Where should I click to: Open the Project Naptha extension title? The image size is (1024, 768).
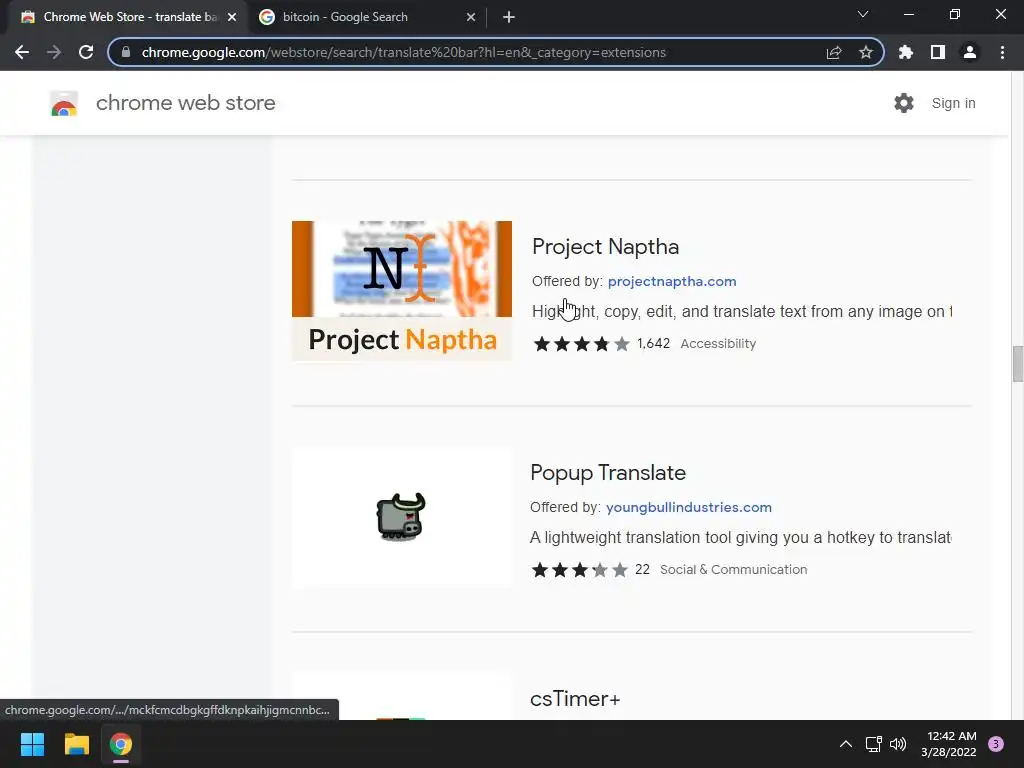pyautogui.click(x=605, y=247)
